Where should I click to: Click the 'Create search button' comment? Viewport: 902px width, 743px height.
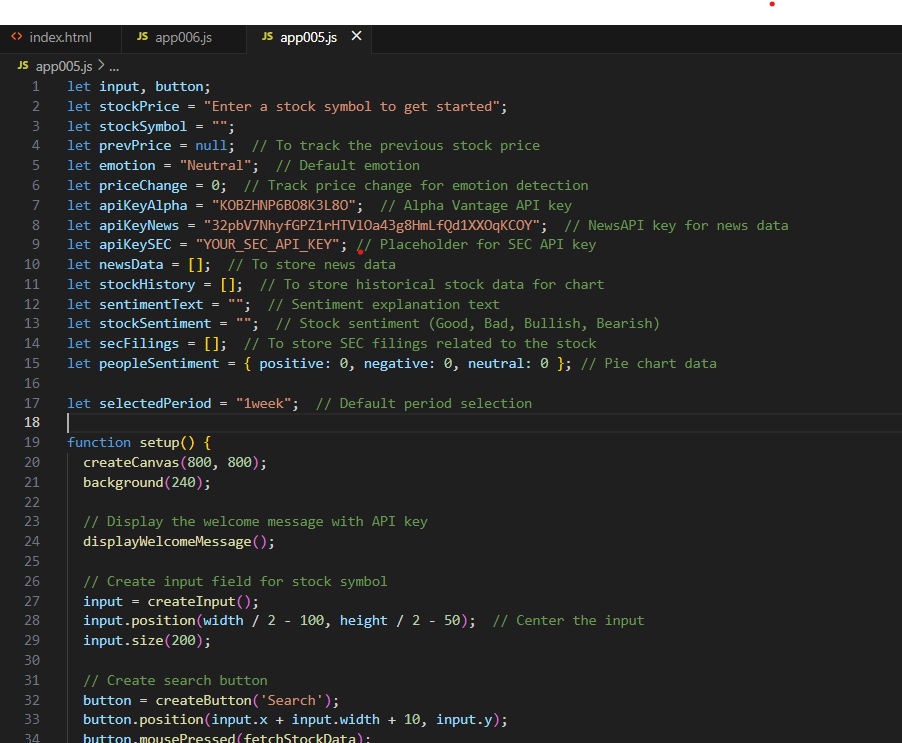click(175, 681)
